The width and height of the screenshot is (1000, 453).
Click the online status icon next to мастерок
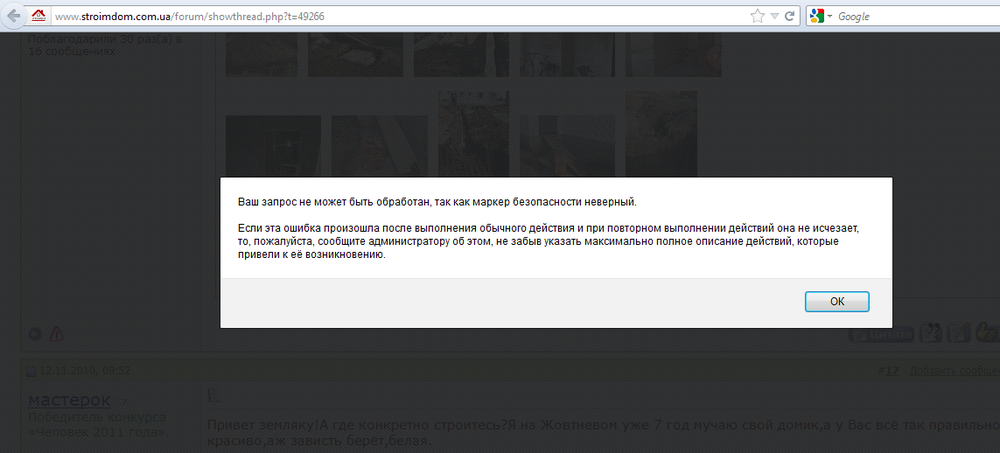[x=123, y=402]
